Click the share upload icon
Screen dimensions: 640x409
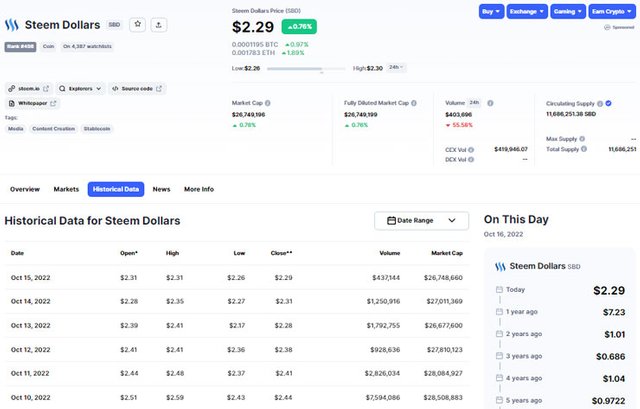click(x=159, y=25)
